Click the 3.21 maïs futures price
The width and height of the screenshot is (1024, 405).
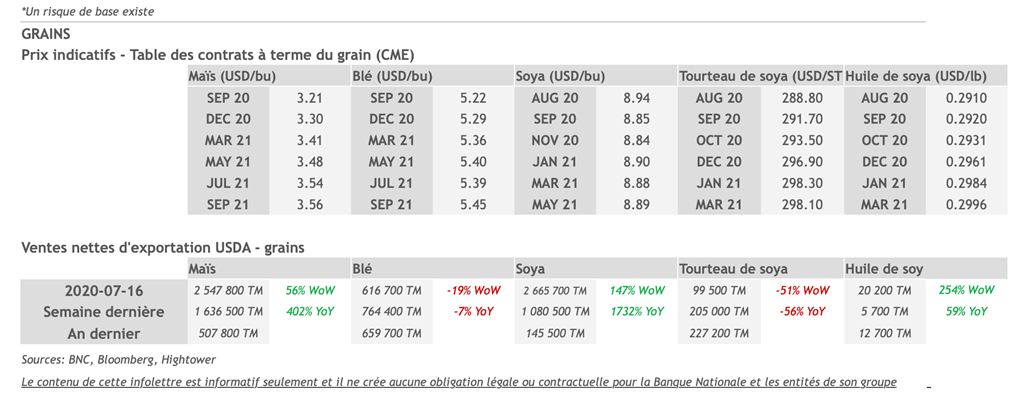coord(309,98)
